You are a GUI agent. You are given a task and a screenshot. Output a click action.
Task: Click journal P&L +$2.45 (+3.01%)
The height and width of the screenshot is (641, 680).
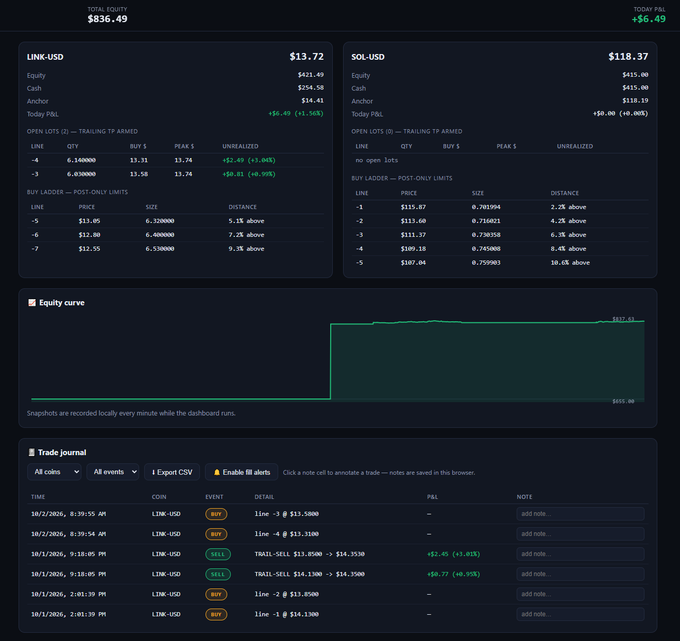coord(454,554)
